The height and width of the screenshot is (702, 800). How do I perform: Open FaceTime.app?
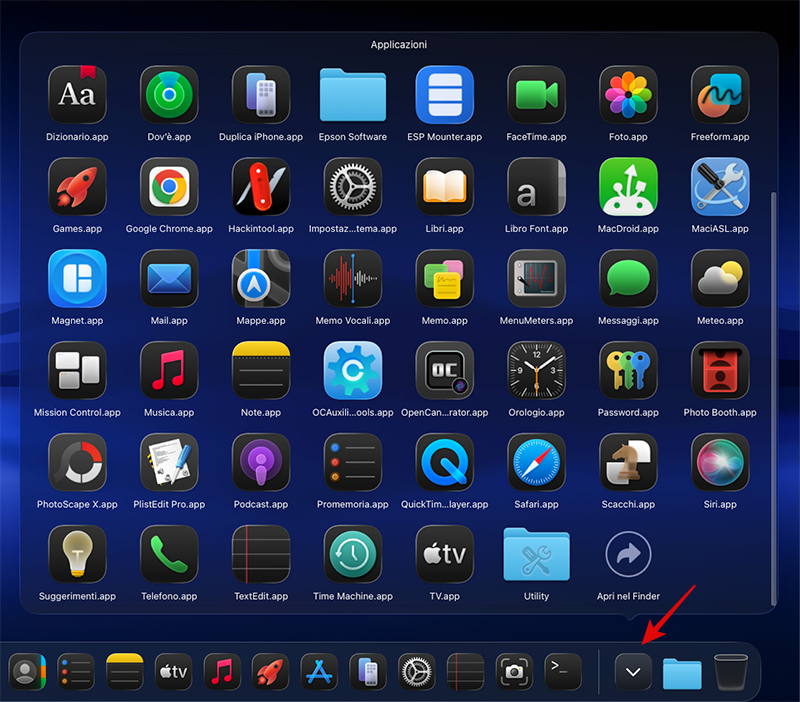coord(536,95)
